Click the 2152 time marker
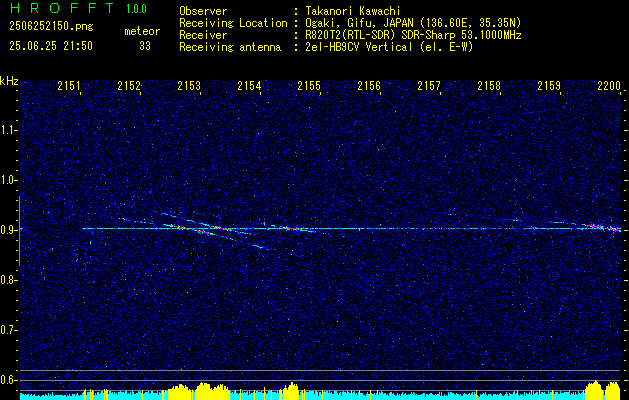This screenshot has width=629, height=400. [x=129, y=85]
